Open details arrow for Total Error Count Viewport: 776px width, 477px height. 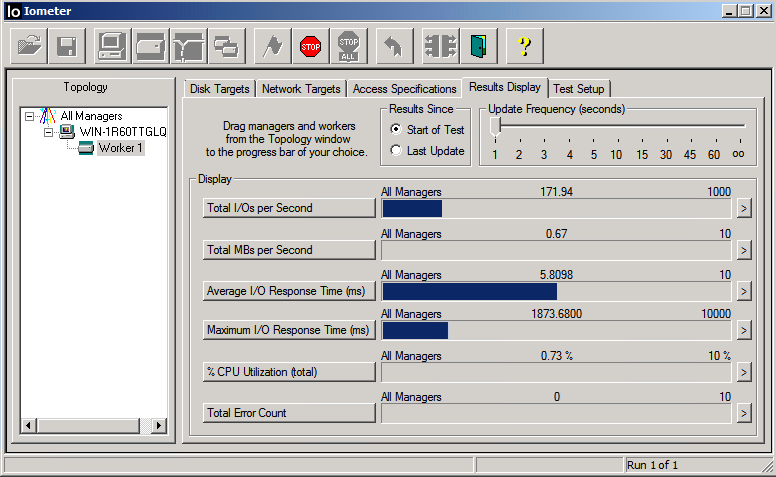743,413
